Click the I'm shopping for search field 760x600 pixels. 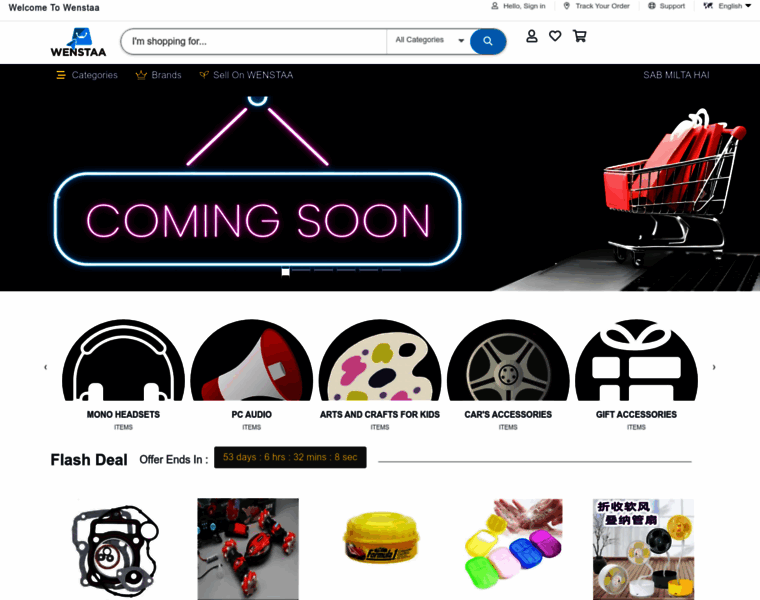point(253,41)
